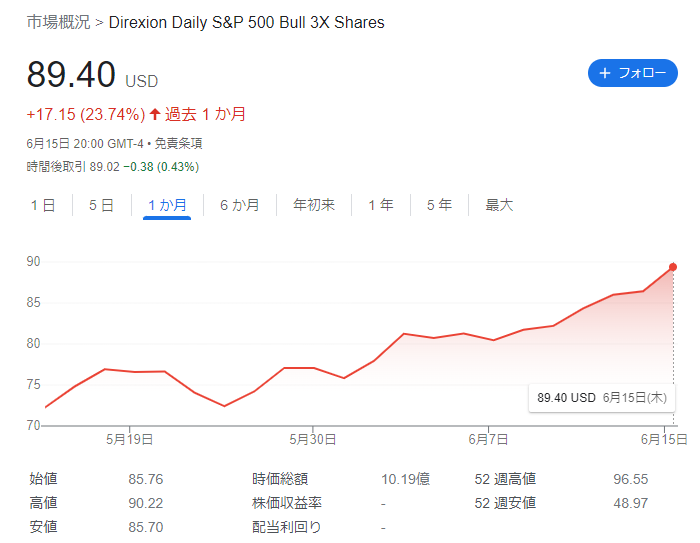Click the 5月30日 marker on chart axis
700x543 pixels.
(x=312, y=439)
